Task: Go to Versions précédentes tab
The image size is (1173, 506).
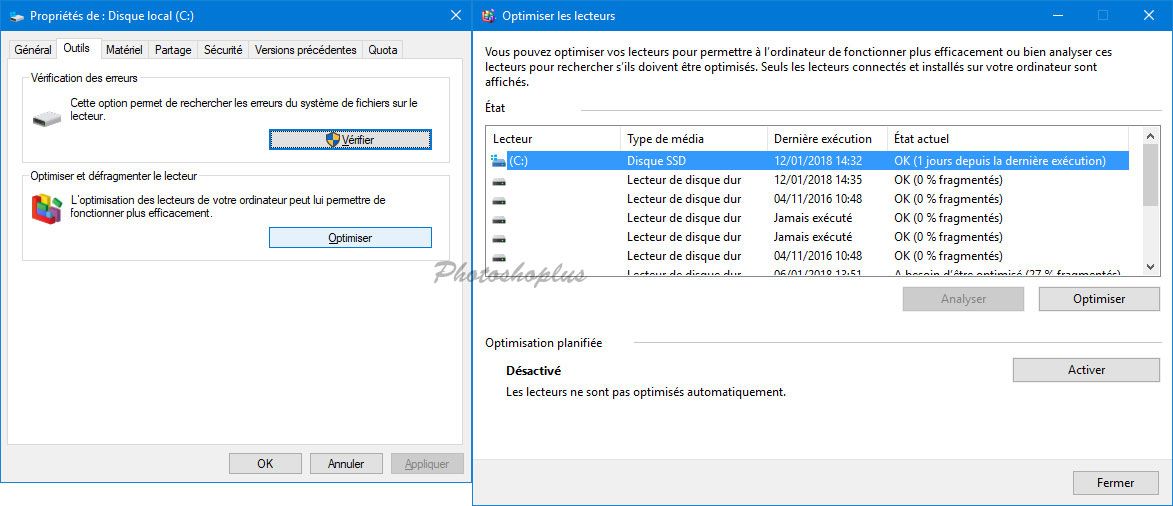Action: (305, 50)
